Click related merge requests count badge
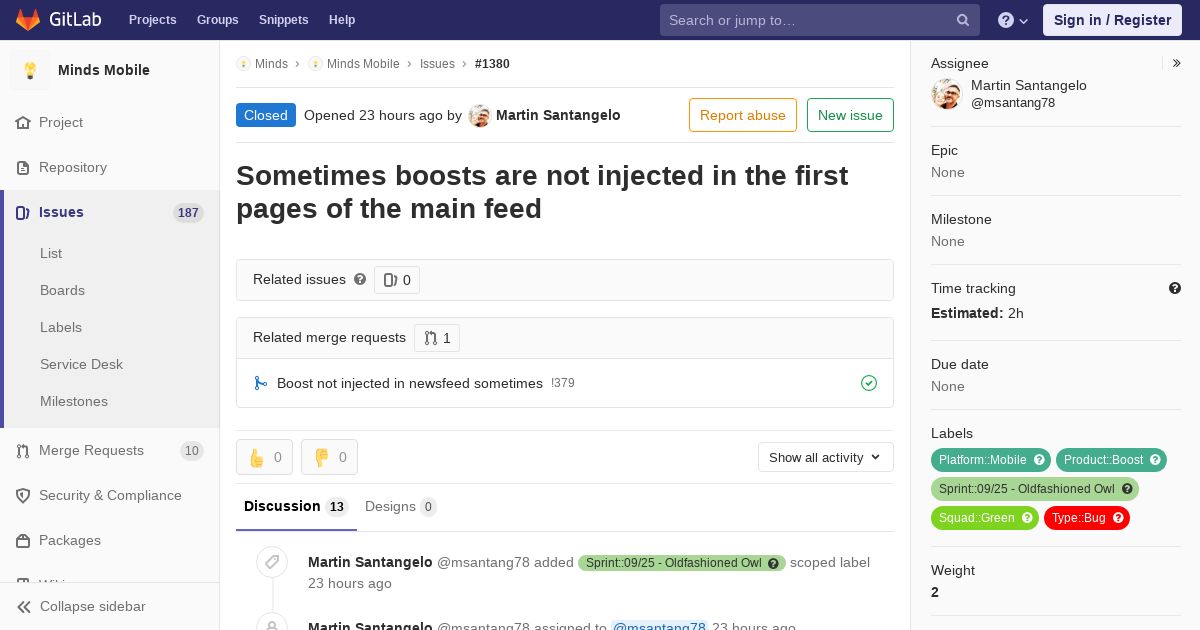1200x630 pixels. click(x=437, y=338)
